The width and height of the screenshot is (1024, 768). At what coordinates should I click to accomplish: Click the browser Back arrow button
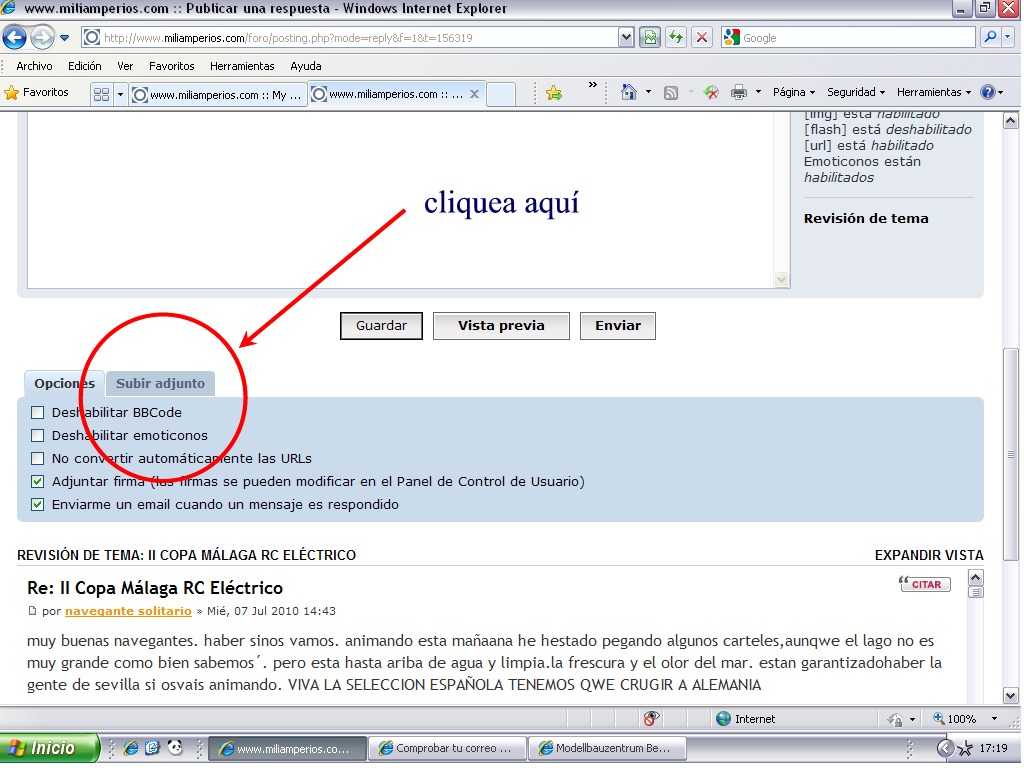click(15, 38)
